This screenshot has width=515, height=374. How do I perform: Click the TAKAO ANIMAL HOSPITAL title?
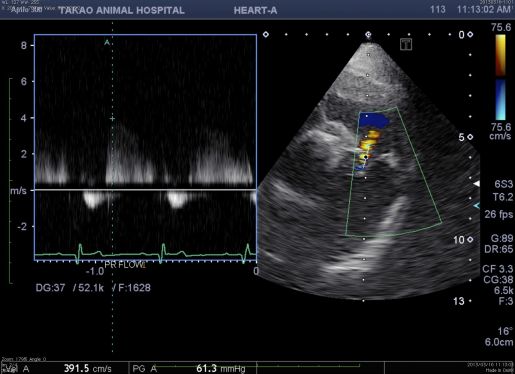point(121,10)
